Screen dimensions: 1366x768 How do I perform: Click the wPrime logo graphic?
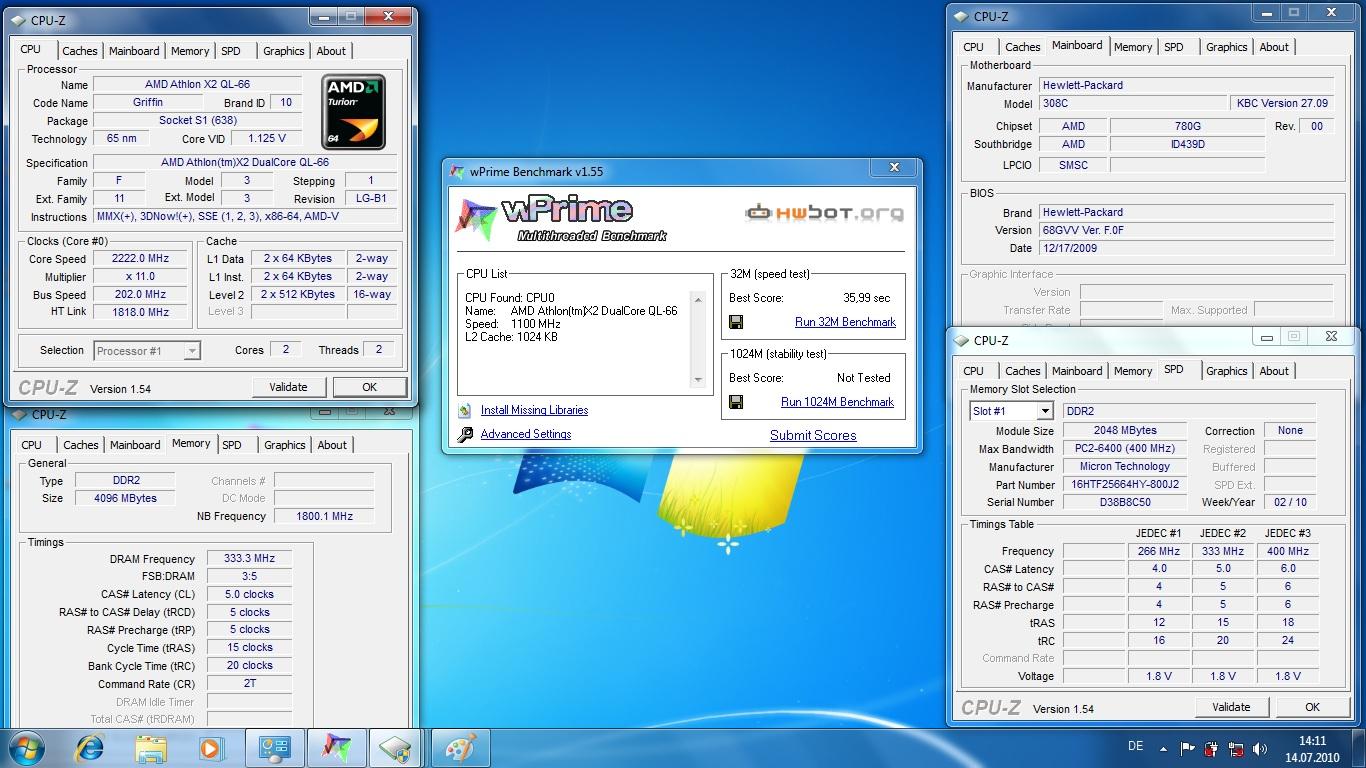(x=561, y=218)
